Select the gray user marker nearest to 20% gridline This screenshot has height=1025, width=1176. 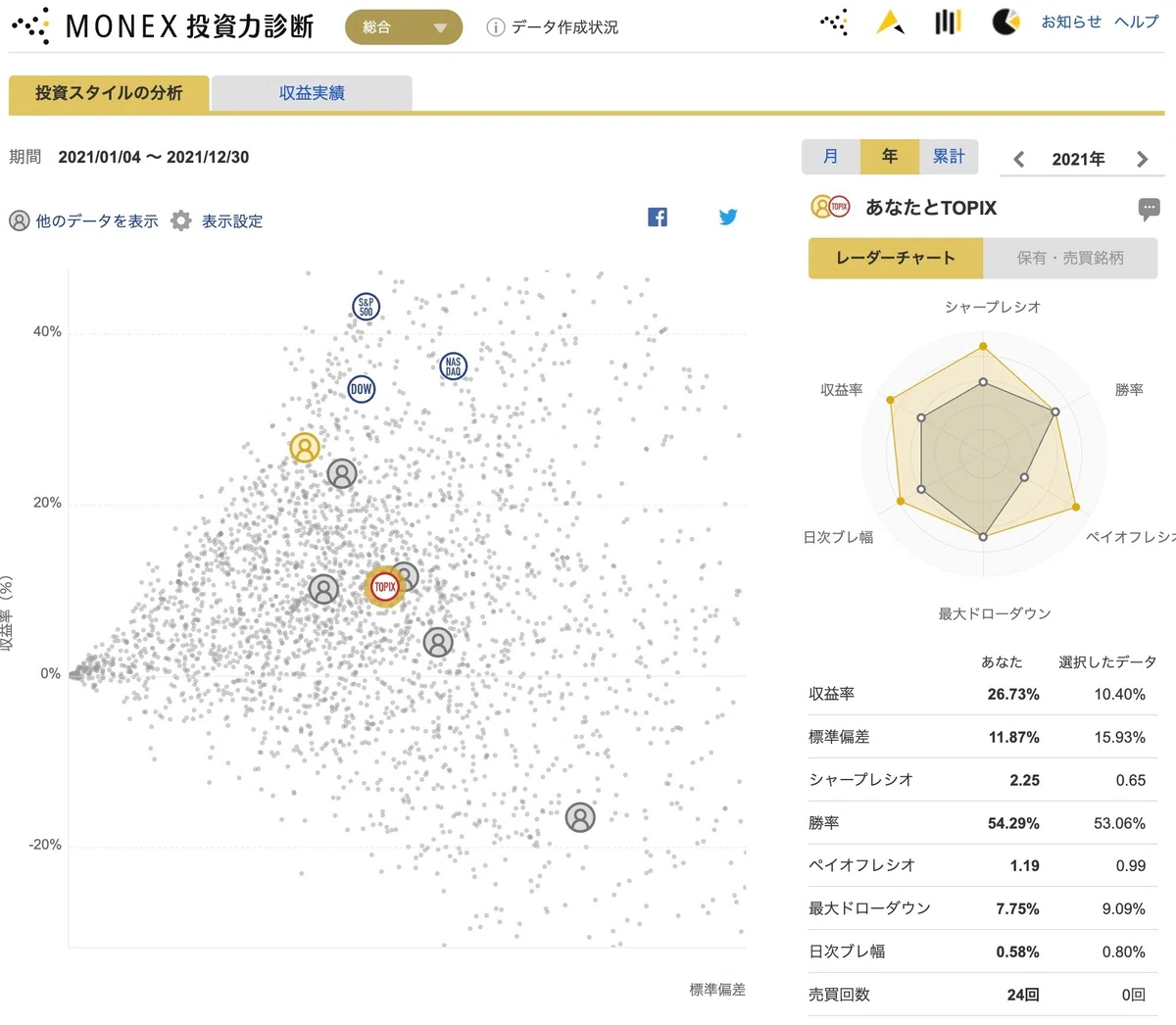point(341,474)
